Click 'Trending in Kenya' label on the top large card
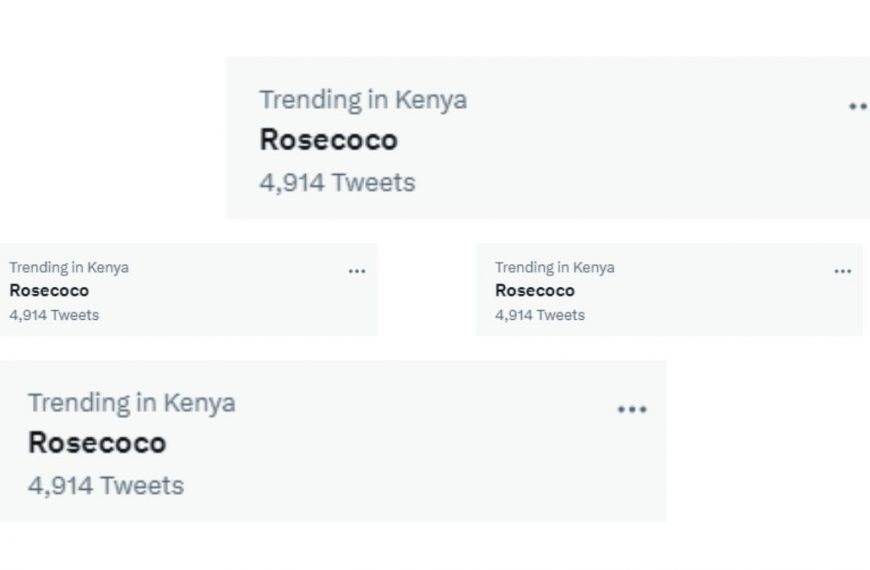This screenshot has width=870, height=570. pyautogui.click(x=363, y=100)
